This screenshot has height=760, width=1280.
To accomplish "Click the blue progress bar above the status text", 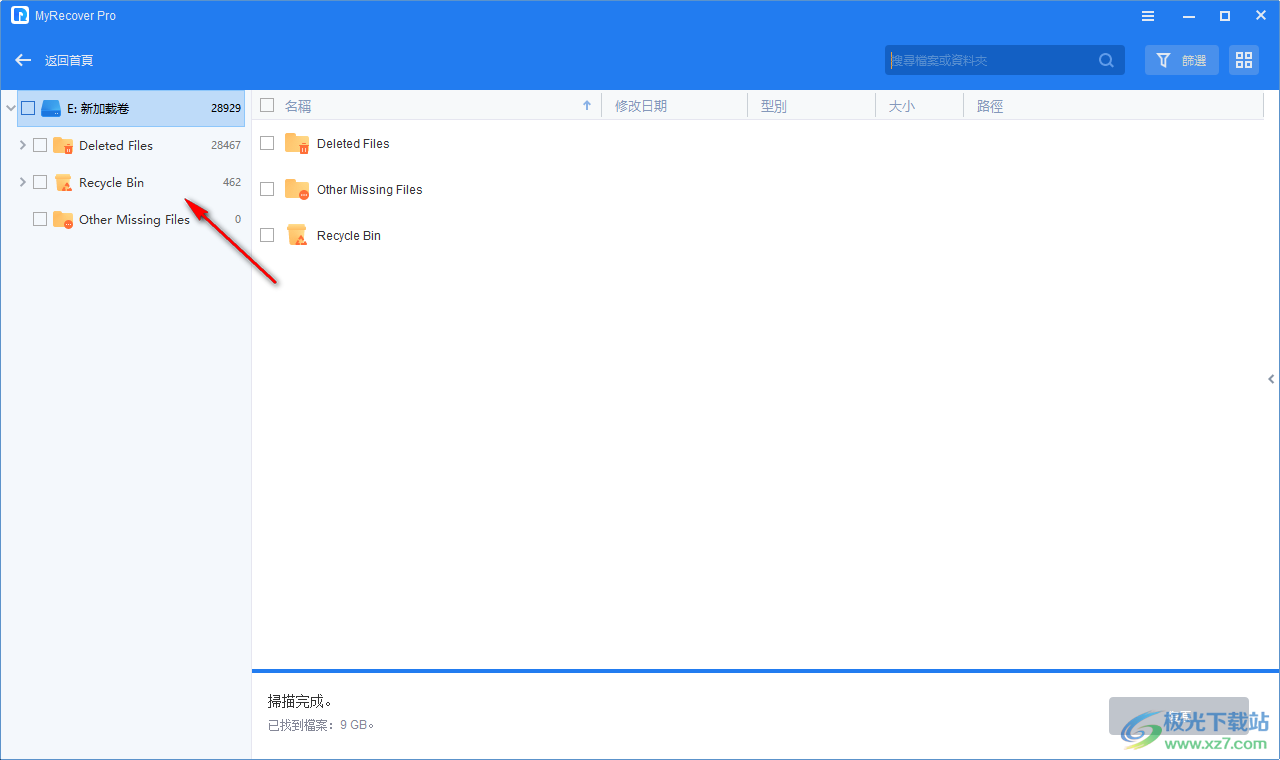I will tap(760, 670).
